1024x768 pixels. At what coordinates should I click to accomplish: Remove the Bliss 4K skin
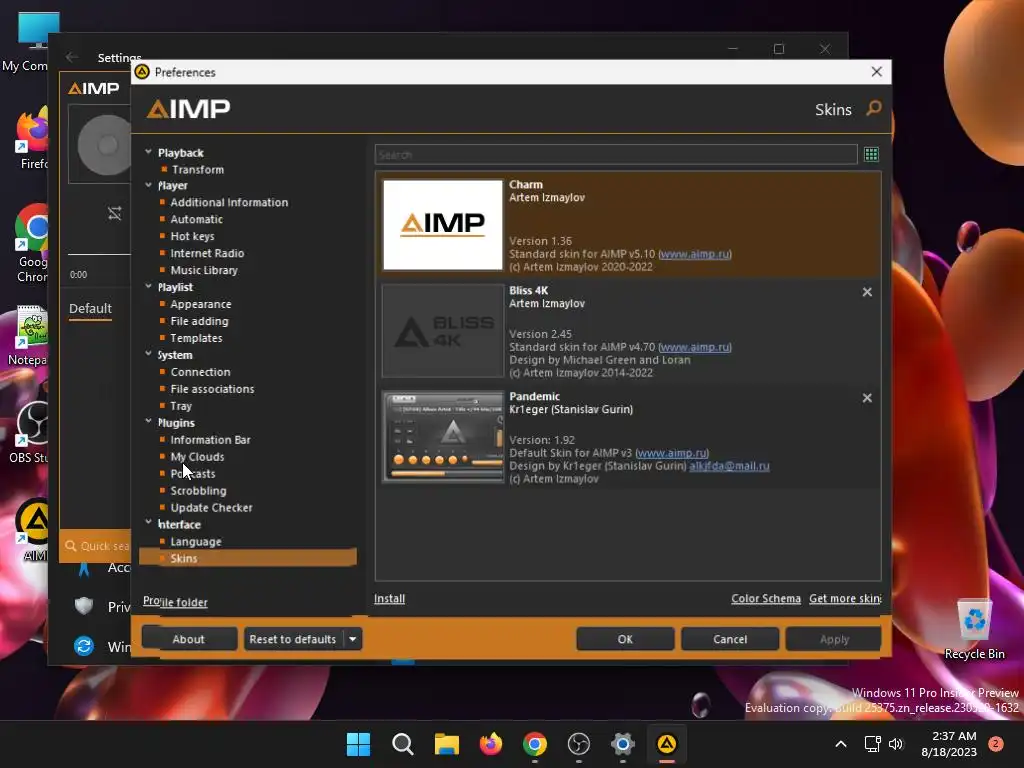tap(867, 292)
